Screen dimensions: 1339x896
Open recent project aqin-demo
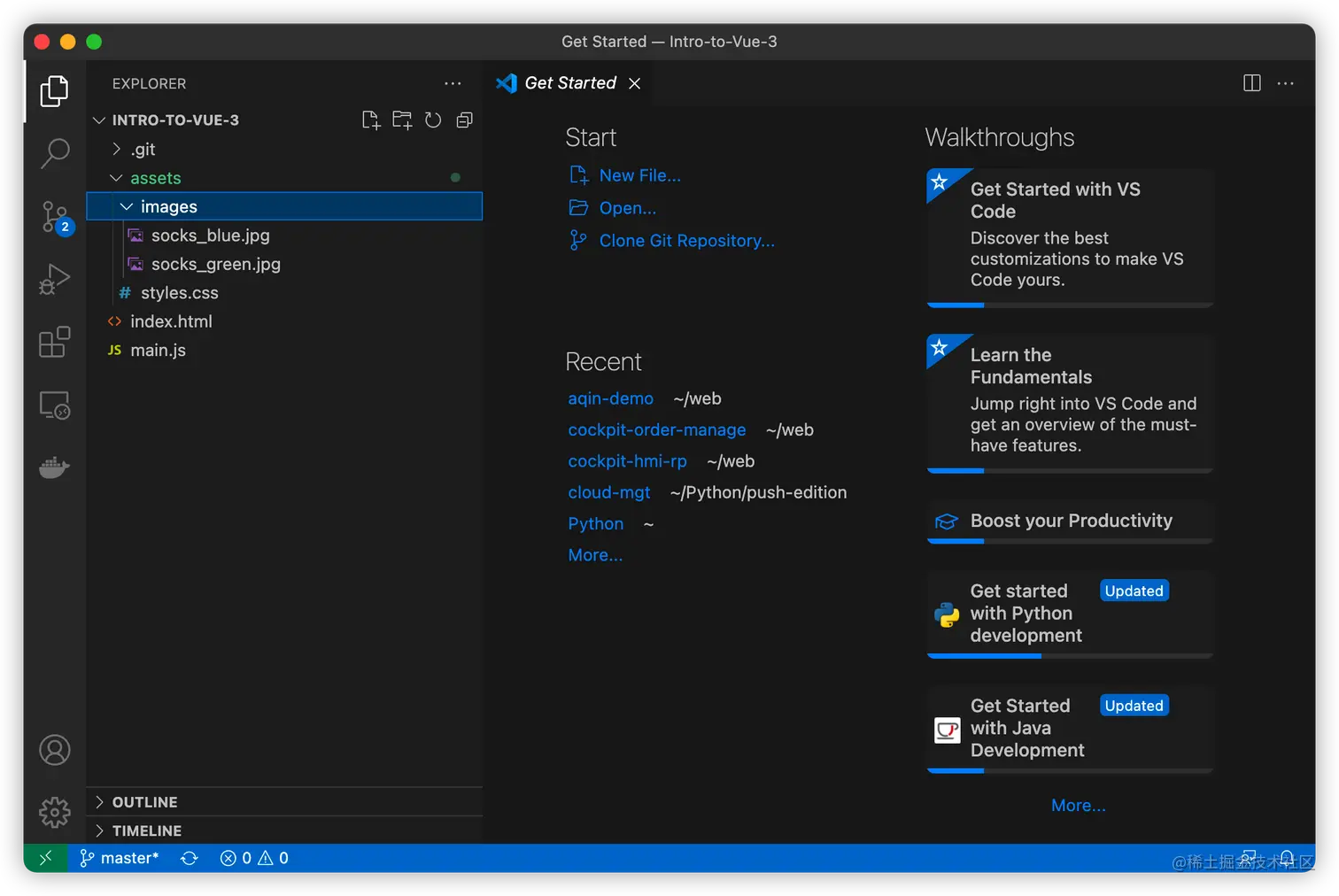[610, 398]
